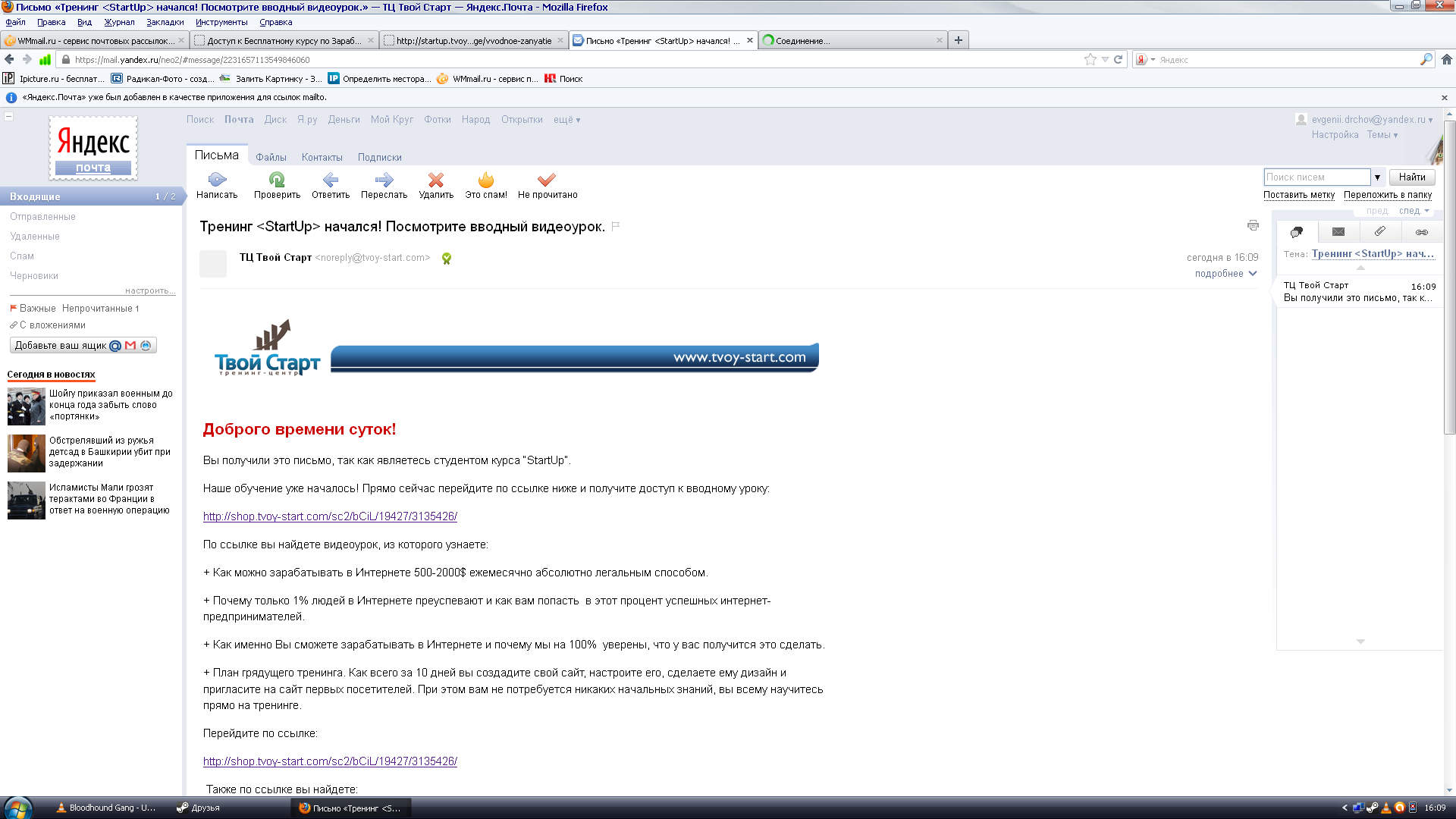Screen dimensions: 1456x819
Task: Close the mailto notification bar
Action: click(x=1444, y=98)
